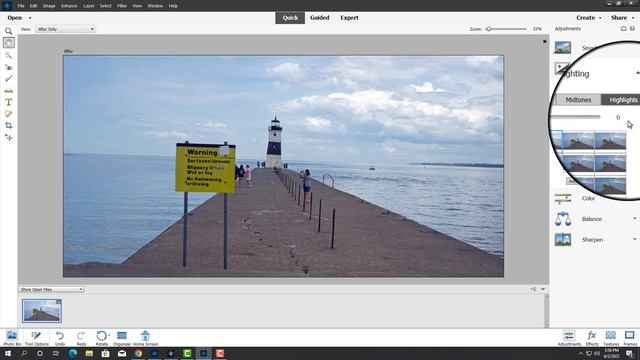Image resolution: width=640 pixels, height=360 pixels.
Task: Switch to Expert edit mode
Action: [x=349, y=18]
